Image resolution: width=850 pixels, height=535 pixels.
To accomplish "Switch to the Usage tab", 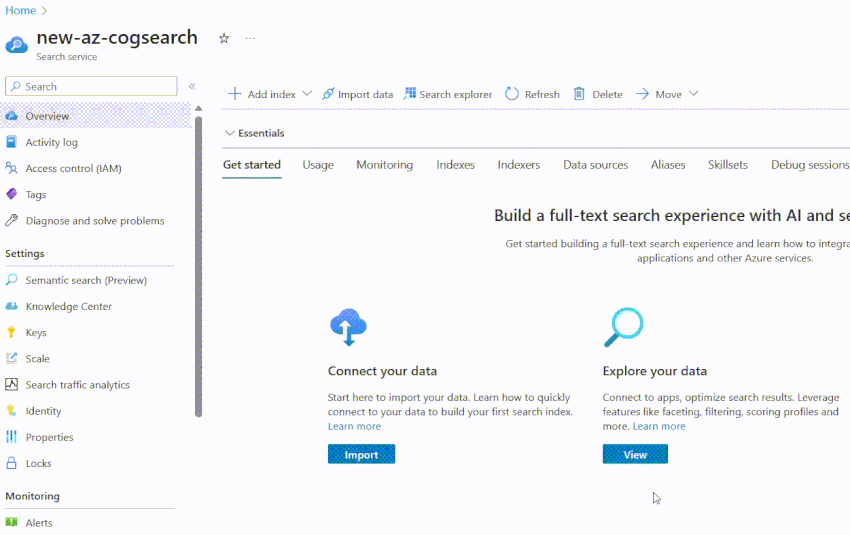I will tap(318, 165).
